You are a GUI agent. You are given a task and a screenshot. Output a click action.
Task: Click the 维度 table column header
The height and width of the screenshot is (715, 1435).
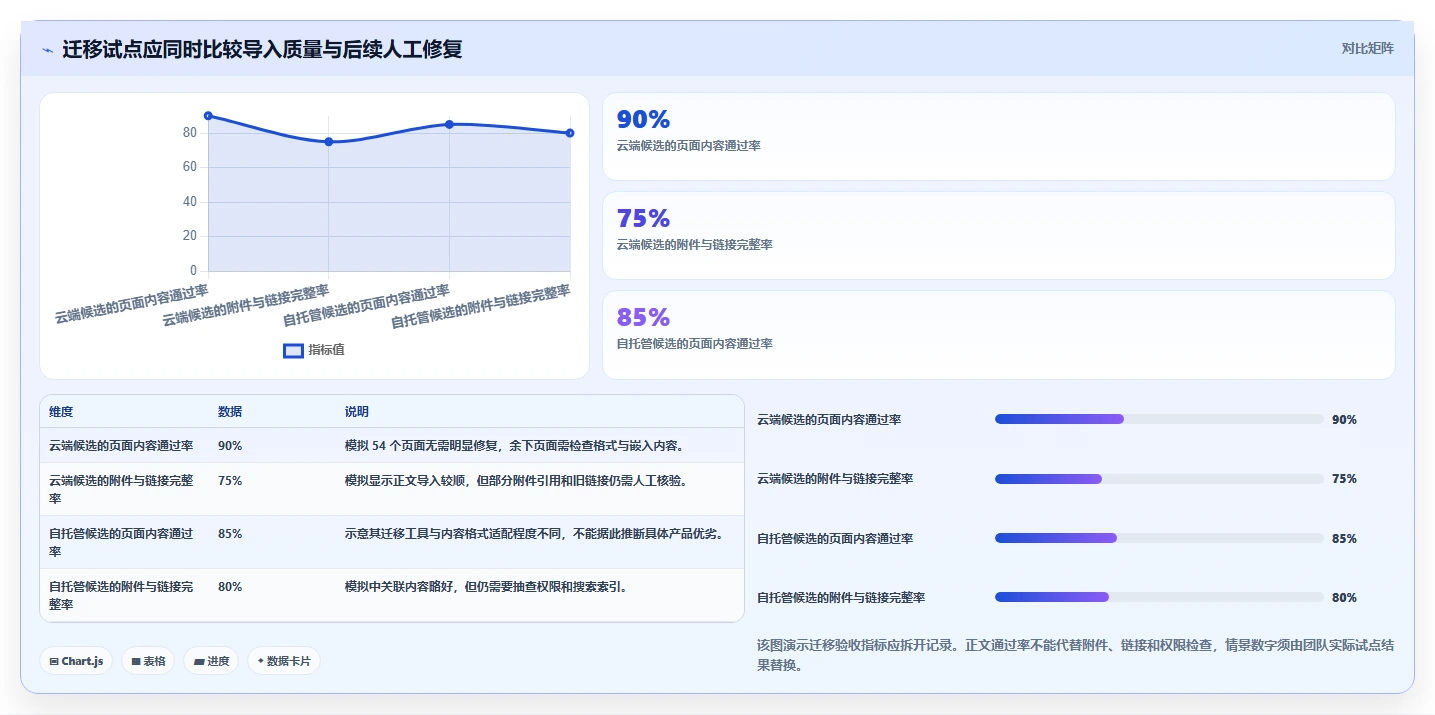pyautogui.click(x=61, y=412)
